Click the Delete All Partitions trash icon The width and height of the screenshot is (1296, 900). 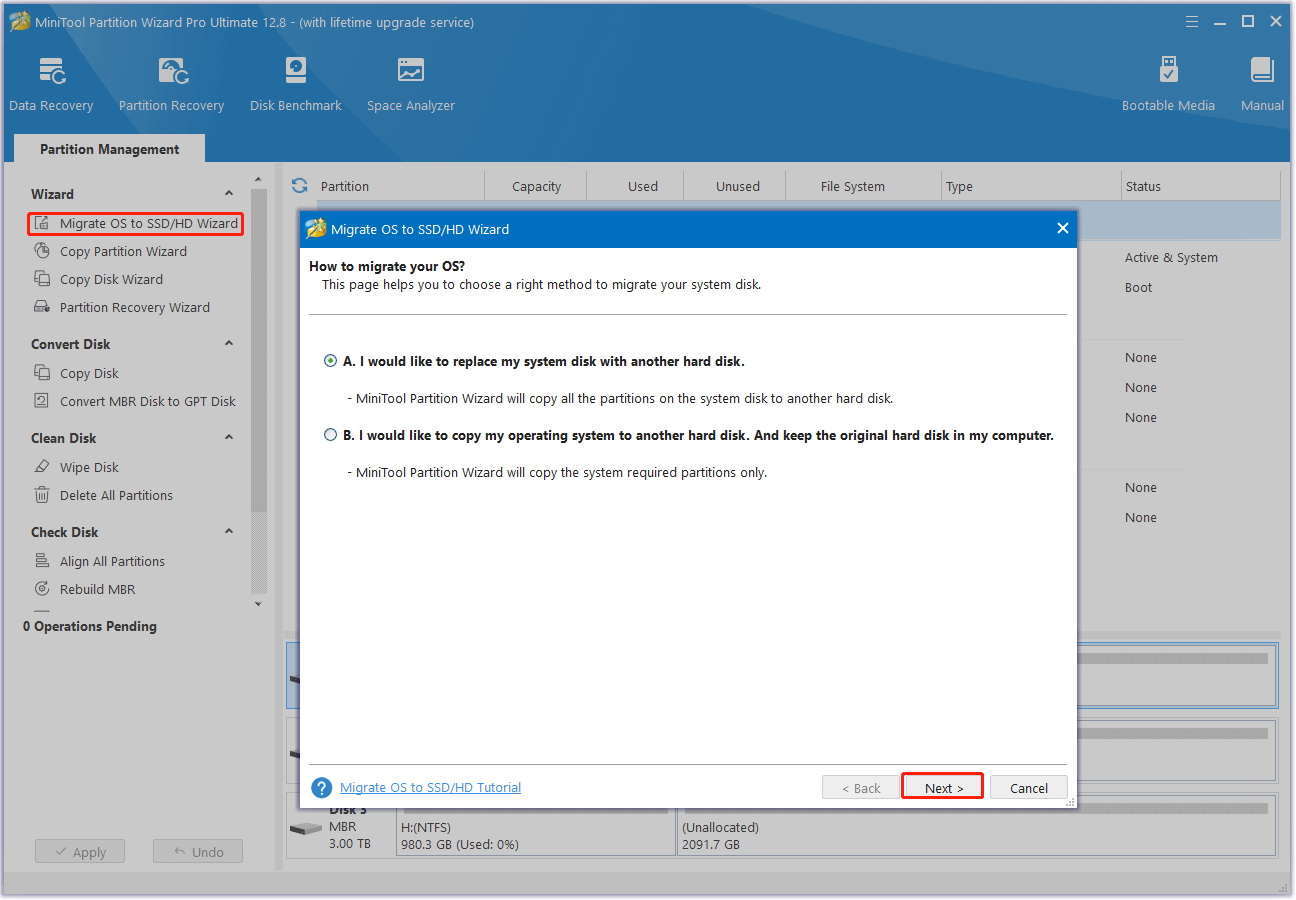pyautogui.click(x=42, y=495)
